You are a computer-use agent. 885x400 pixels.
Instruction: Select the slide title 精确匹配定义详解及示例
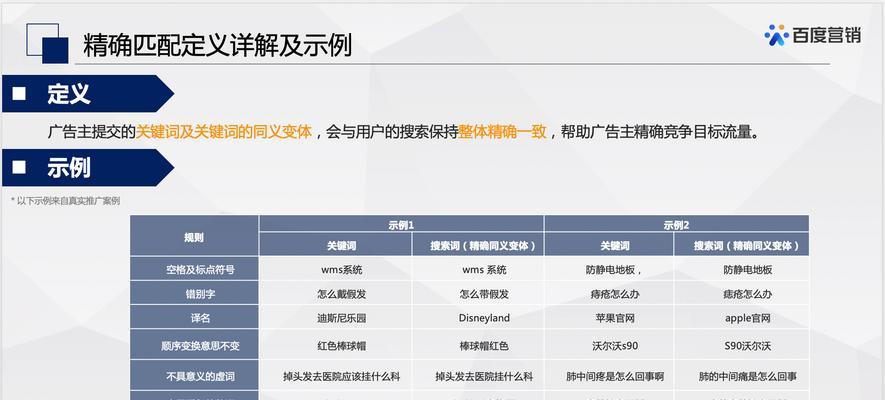point(217,46)
